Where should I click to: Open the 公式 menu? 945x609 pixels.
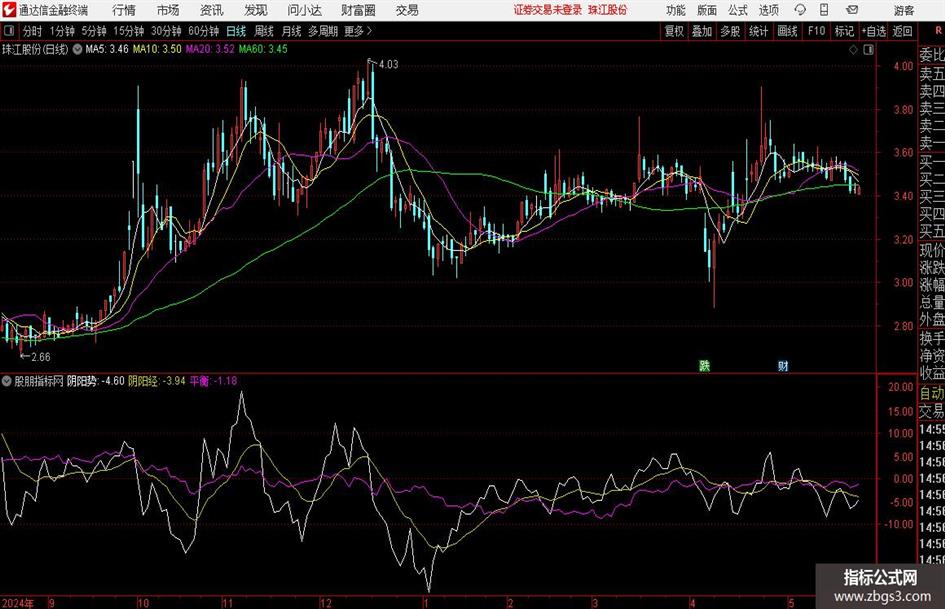coord(738,10)
